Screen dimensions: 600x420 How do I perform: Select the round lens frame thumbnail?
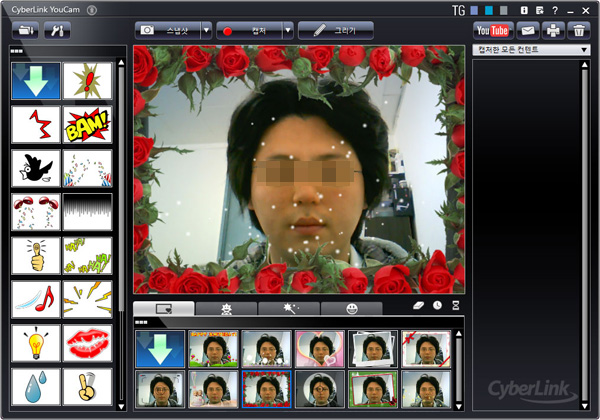(320, 389)
